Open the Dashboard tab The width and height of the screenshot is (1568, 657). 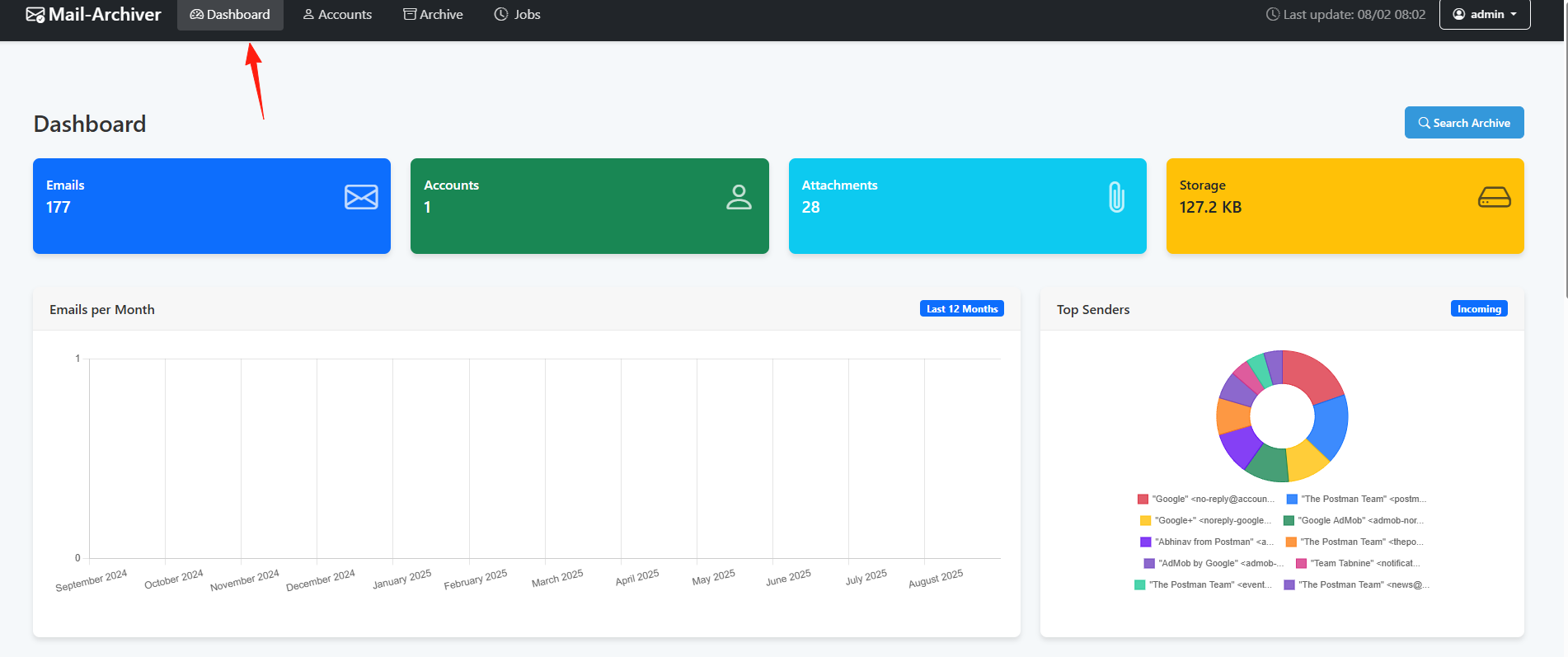point(230,15)
